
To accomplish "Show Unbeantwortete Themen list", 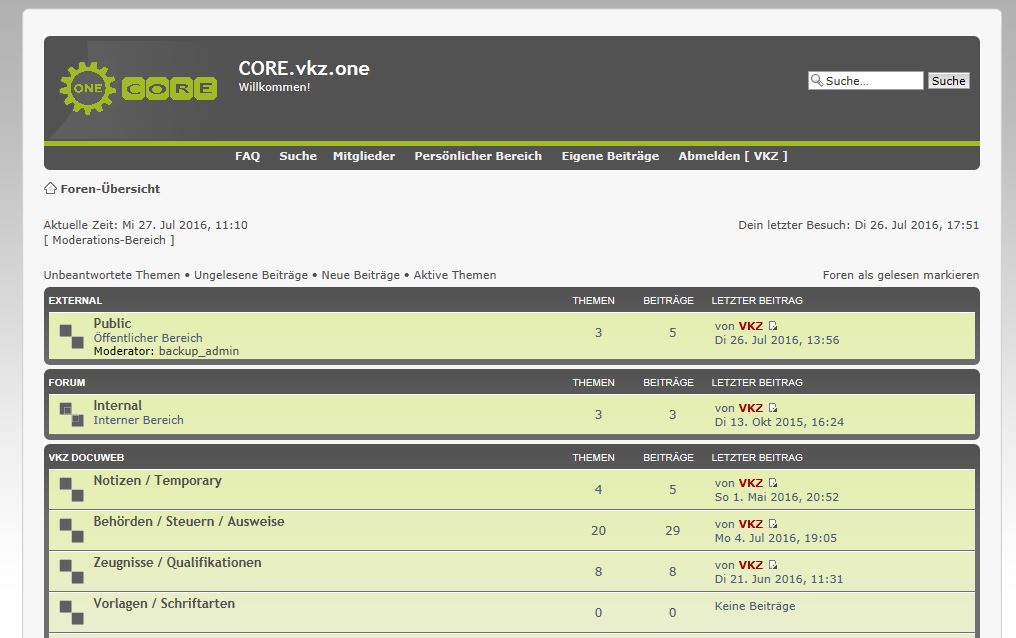I will point(112,275).
